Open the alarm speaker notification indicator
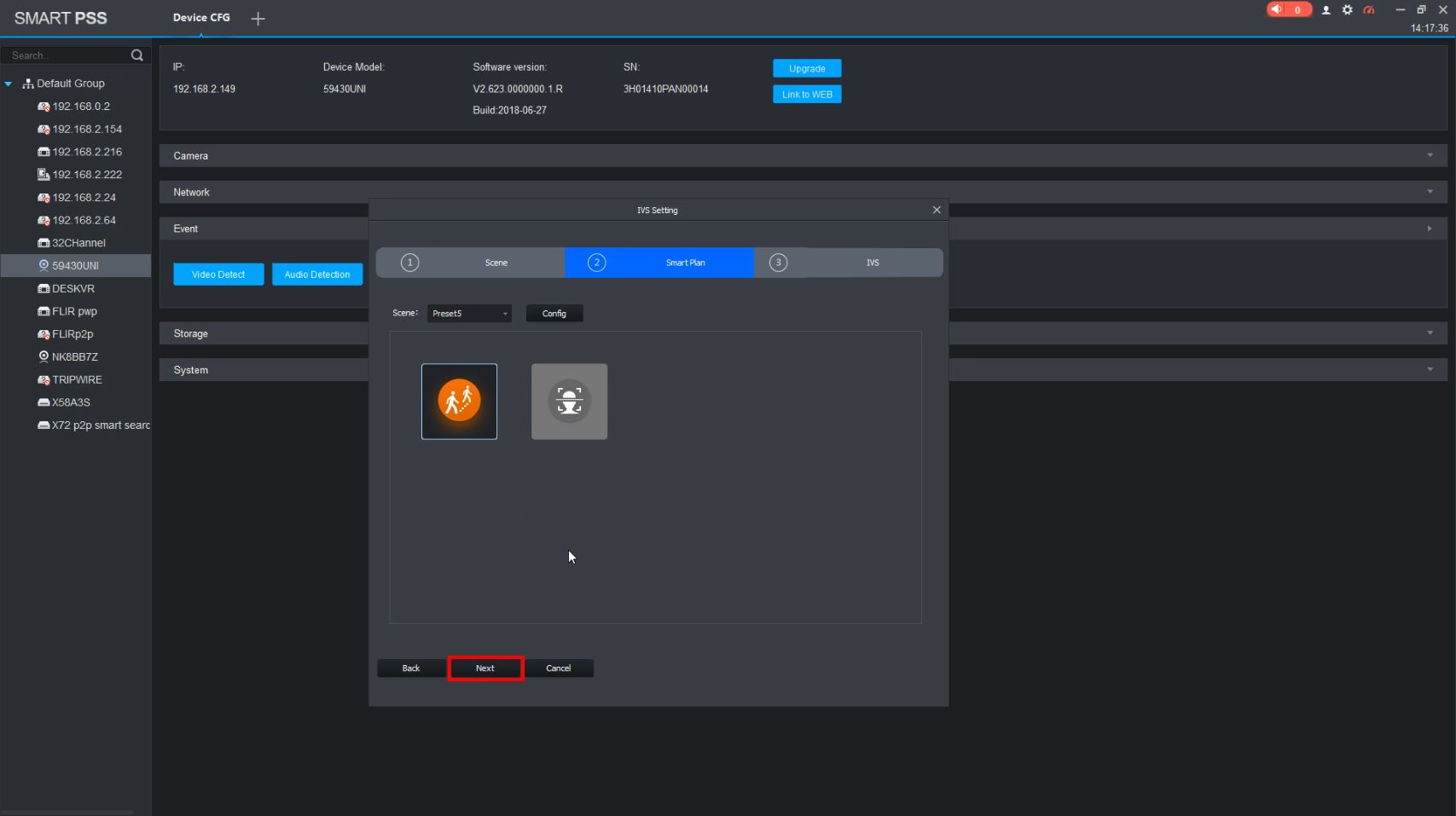 [x=1288, y=9]
